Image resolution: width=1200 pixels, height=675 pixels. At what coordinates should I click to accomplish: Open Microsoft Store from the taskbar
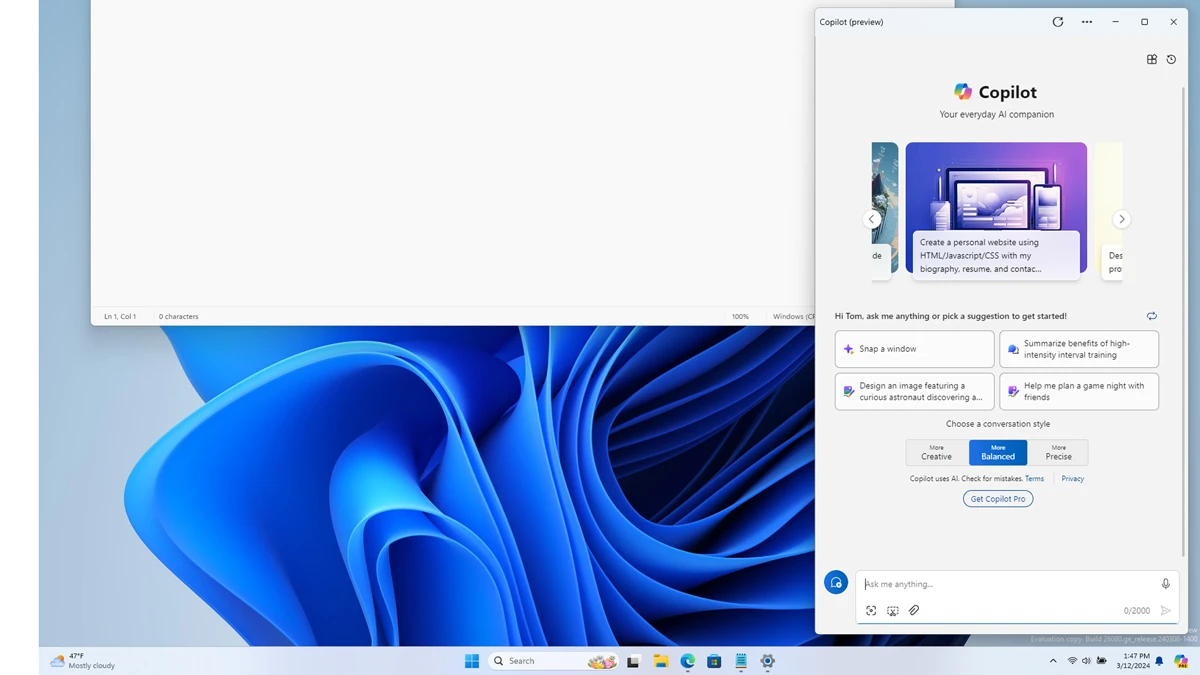tap(714, 661)
